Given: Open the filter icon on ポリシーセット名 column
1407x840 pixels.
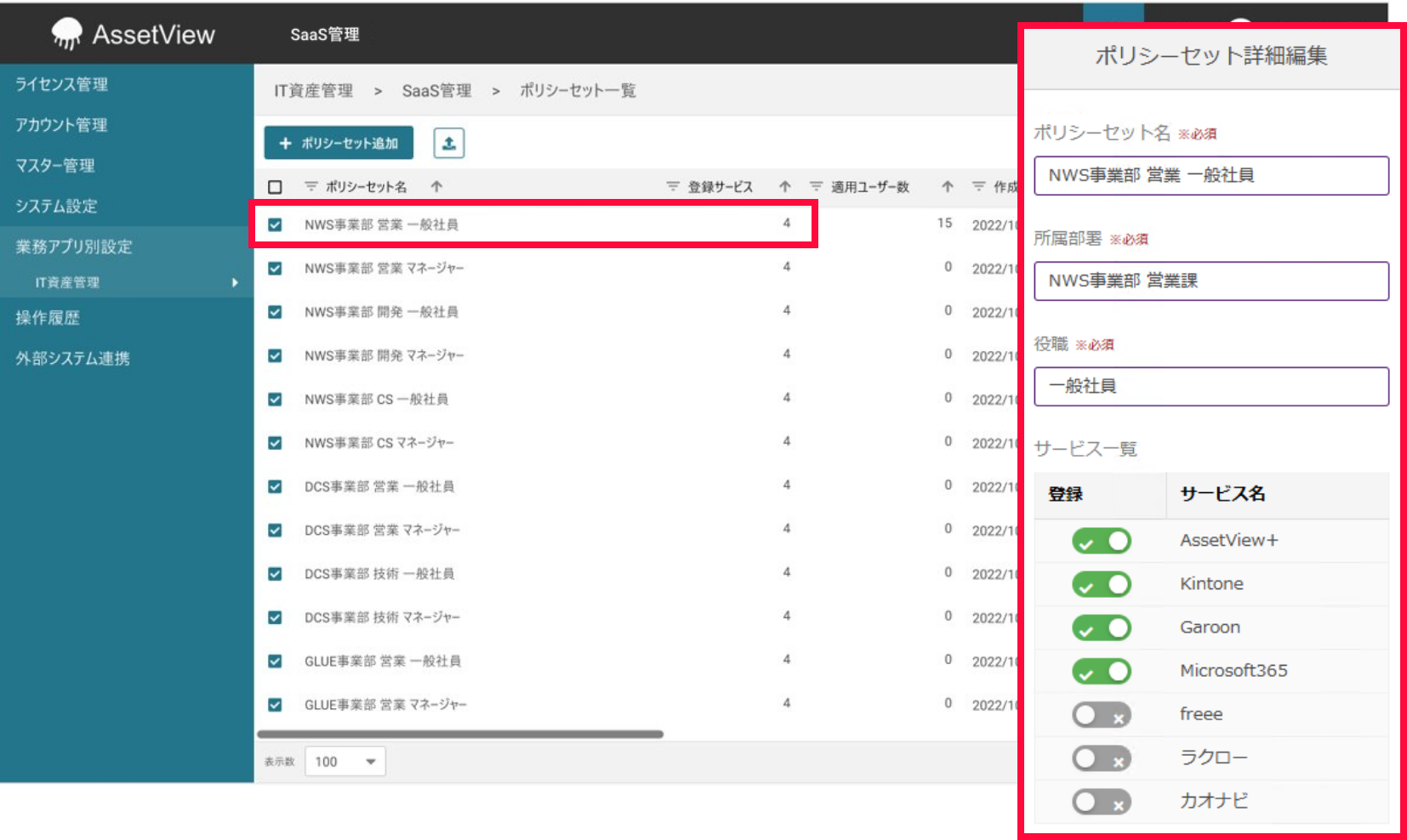Looking at the screenshot, I should coord(311,187).
